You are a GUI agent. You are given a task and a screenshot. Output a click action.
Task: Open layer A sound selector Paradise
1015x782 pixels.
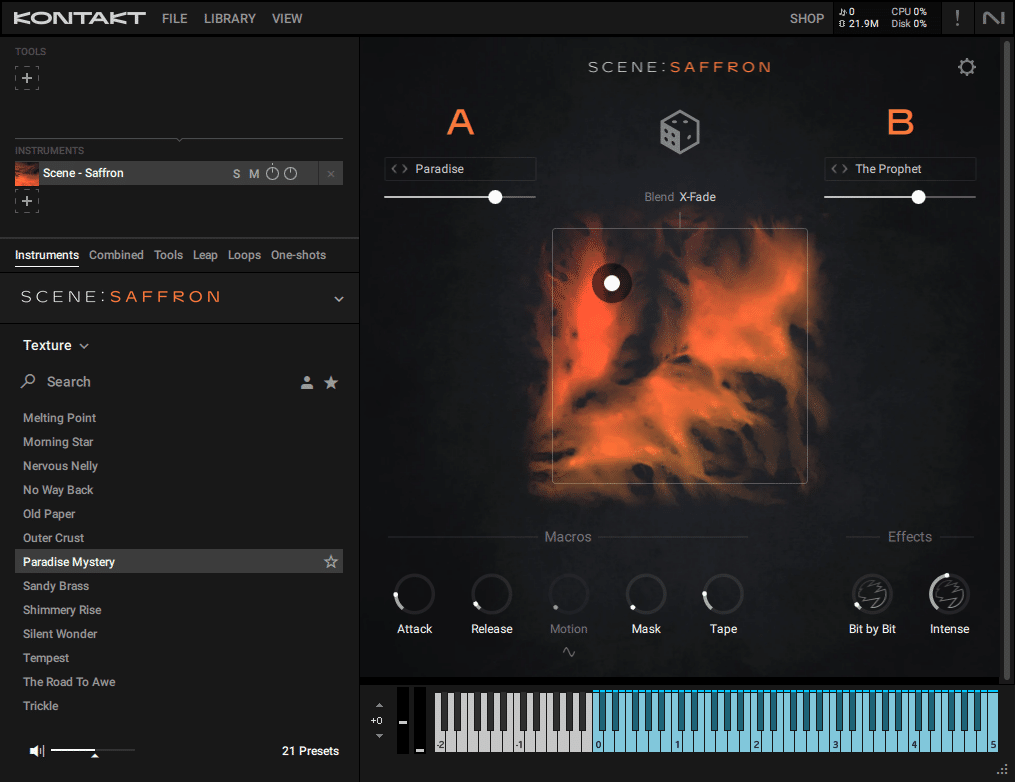460,169
